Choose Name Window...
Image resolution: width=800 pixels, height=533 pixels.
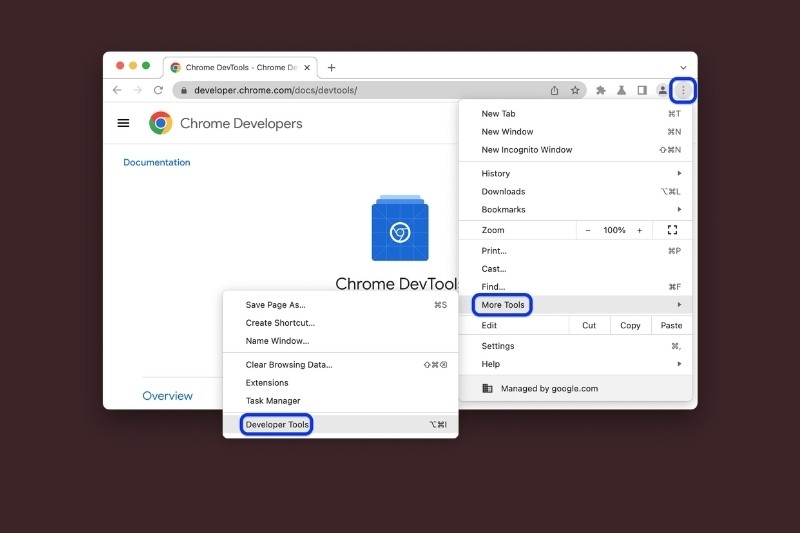click(340, 341)
